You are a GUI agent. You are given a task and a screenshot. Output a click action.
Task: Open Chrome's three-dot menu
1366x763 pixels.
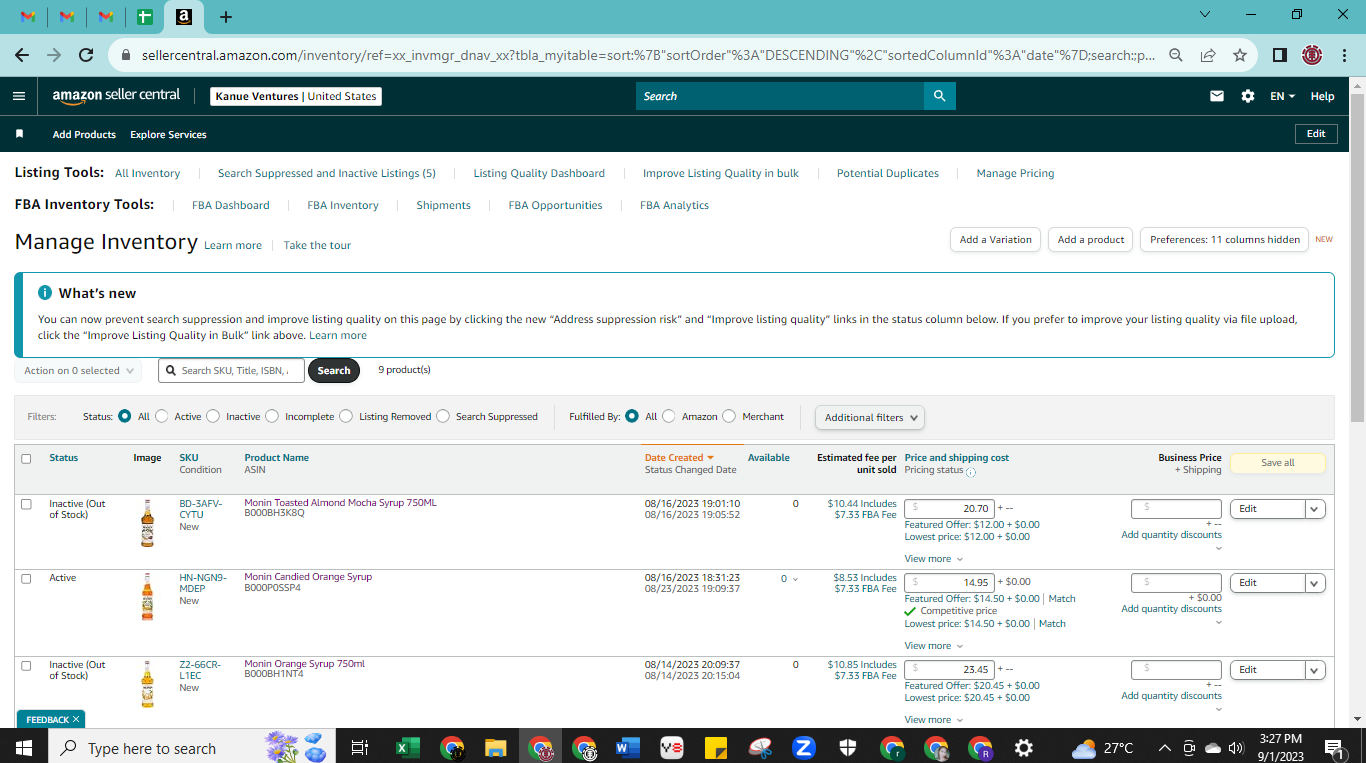1345,55
